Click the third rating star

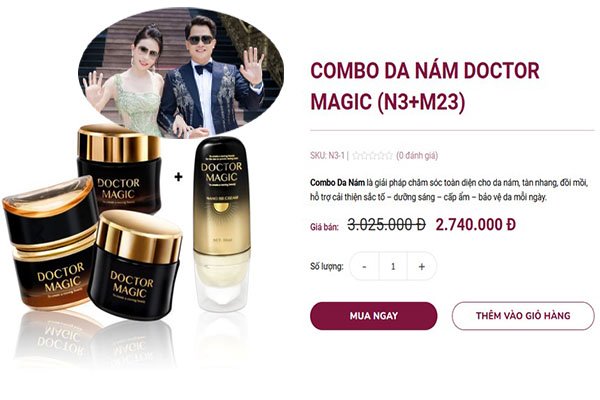[373, 155]
